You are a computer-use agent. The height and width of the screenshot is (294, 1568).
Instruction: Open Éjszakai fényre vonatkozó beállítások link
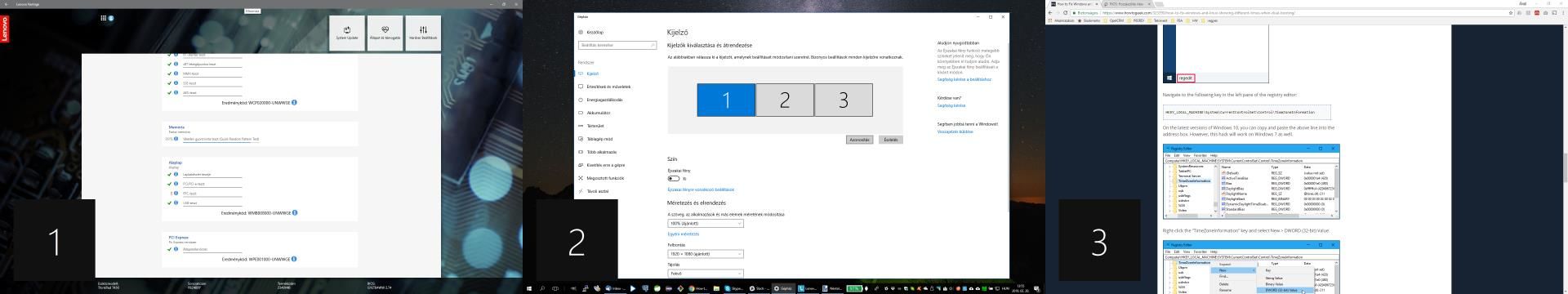click(701, 189)
